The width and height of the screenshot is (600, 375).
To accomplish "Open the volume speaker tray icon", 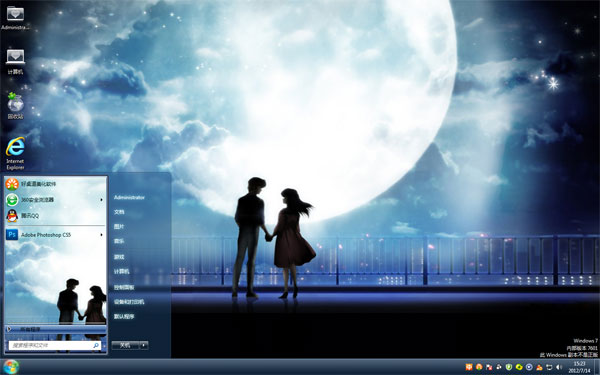I will pos(559,367).
